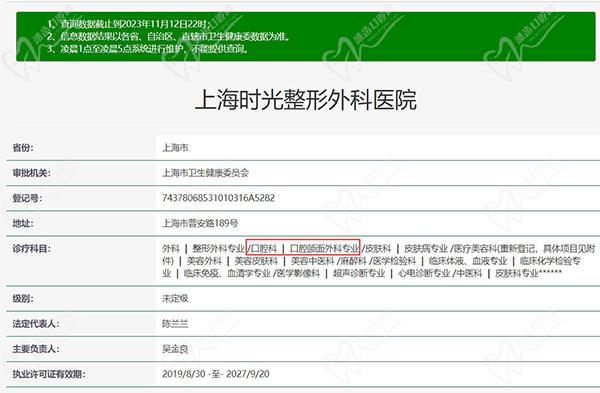Click the province value 上海市
Viewport: 600px width, 393px height.
[175, 148]
